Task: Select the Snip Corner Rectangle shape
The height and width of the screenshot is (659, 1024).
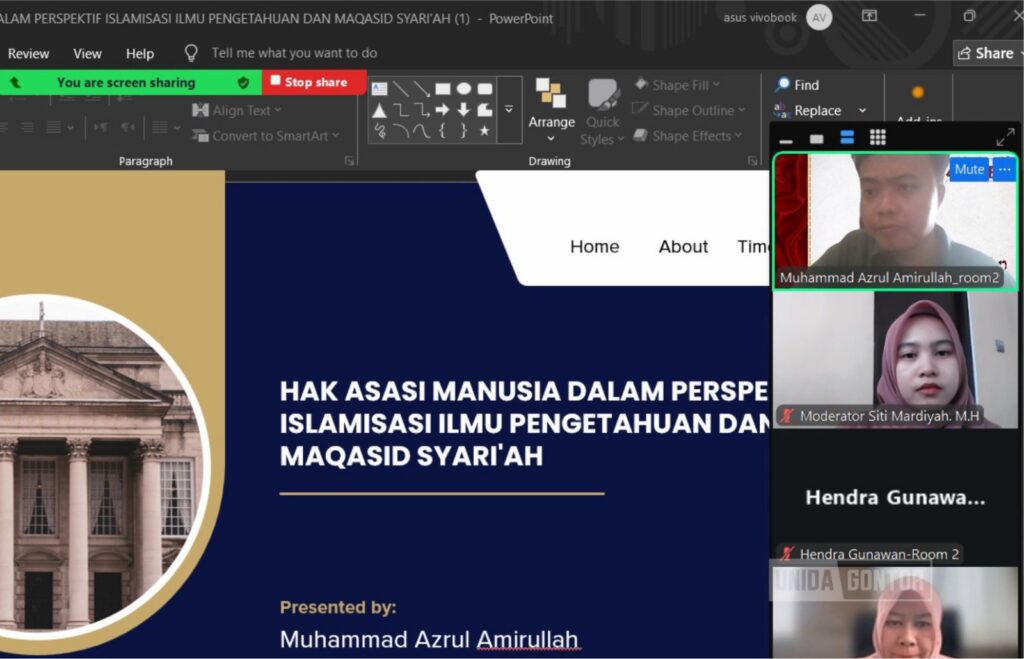Action: [x=485, y=110]
